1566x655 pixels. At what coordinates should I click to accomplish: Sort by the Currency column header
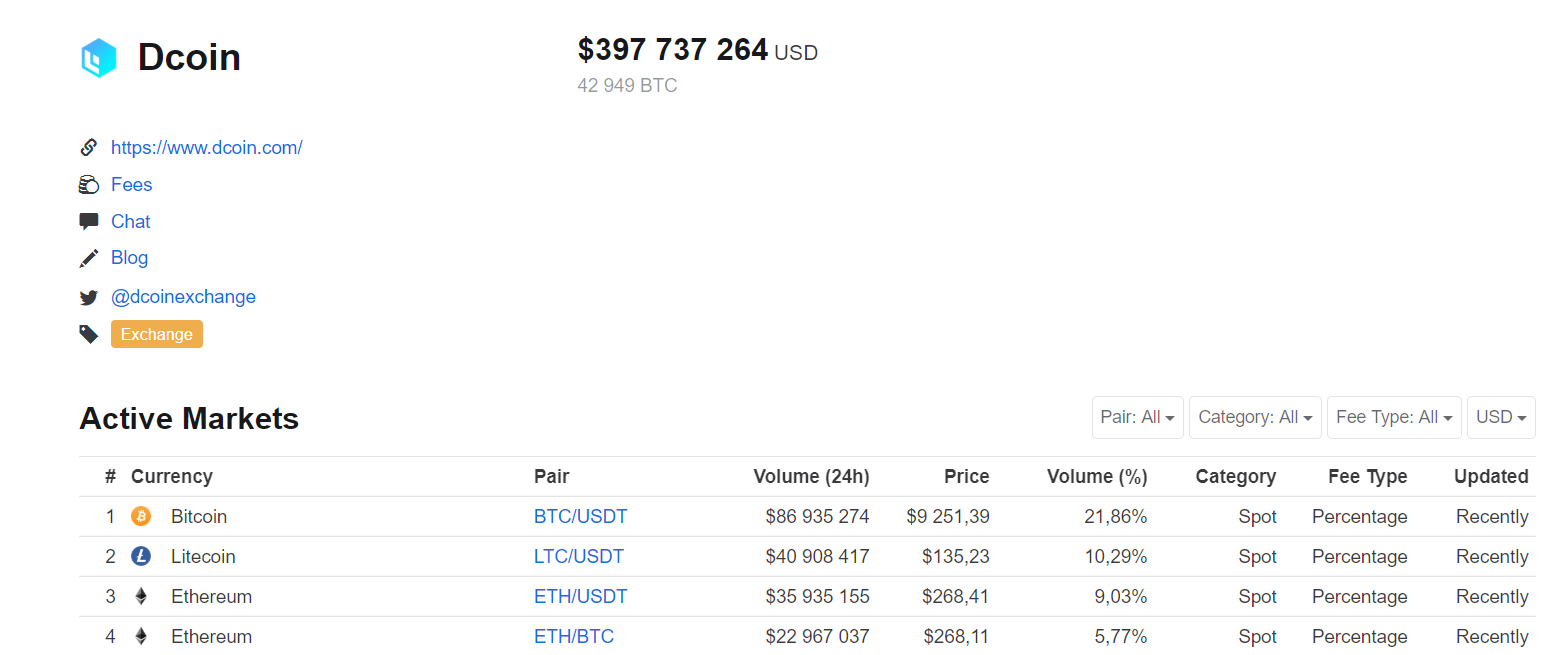point(172,477)
